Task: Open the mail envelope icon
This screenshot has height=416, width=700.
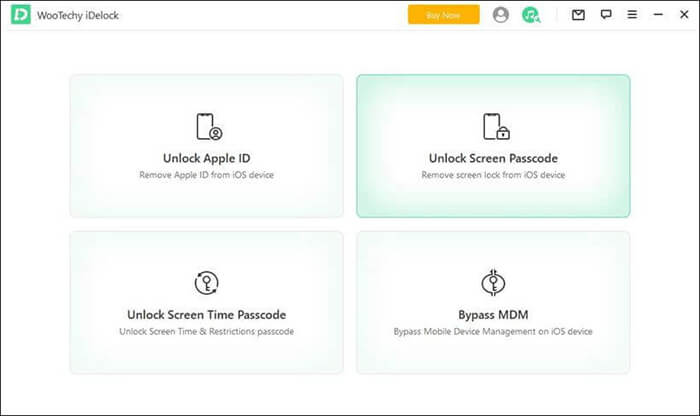Action: 578,15
